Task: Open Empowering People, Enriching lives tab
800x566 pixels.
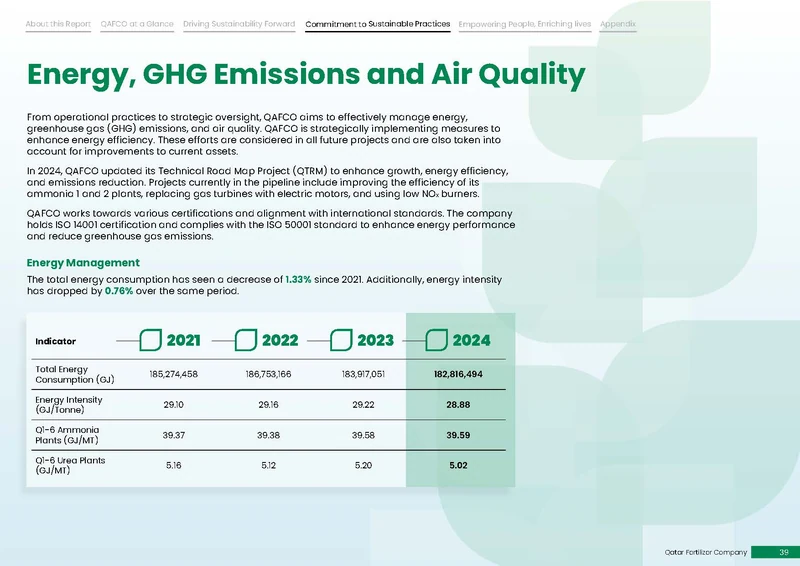Action: click(524, 24)
